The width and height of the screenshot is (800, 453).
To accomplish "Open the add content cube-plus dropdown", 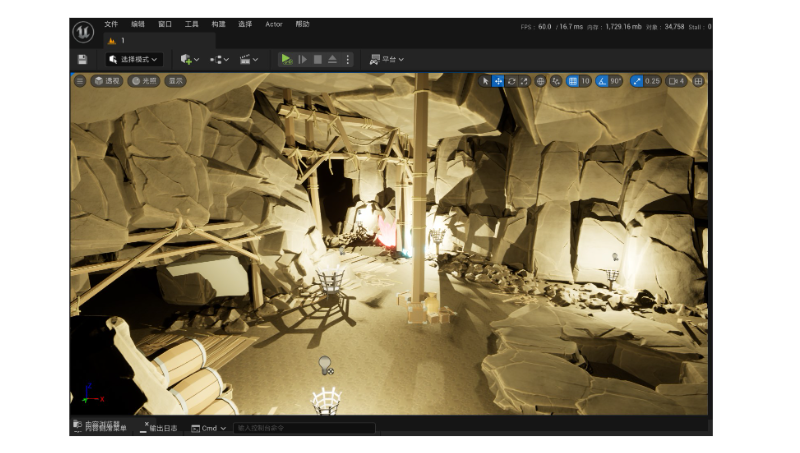I will point(189,59).
